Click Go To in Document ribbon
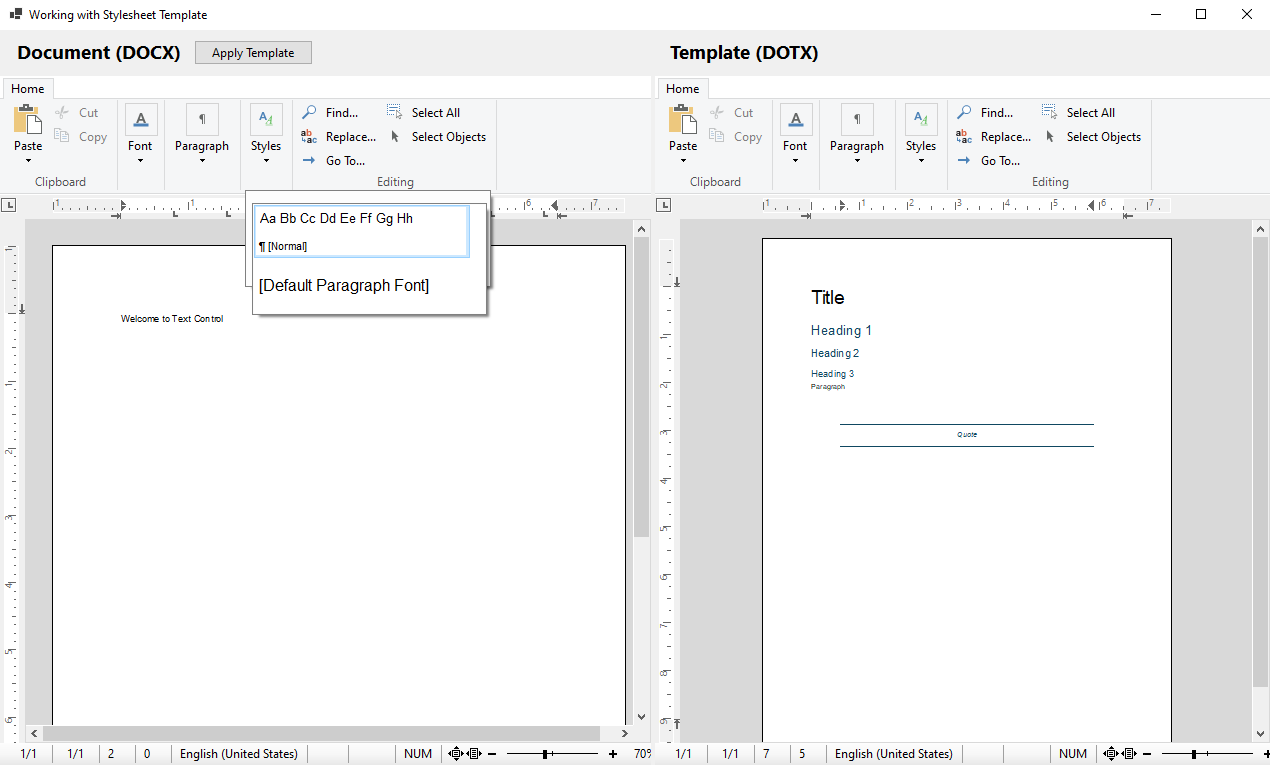 tap(334, 161)
